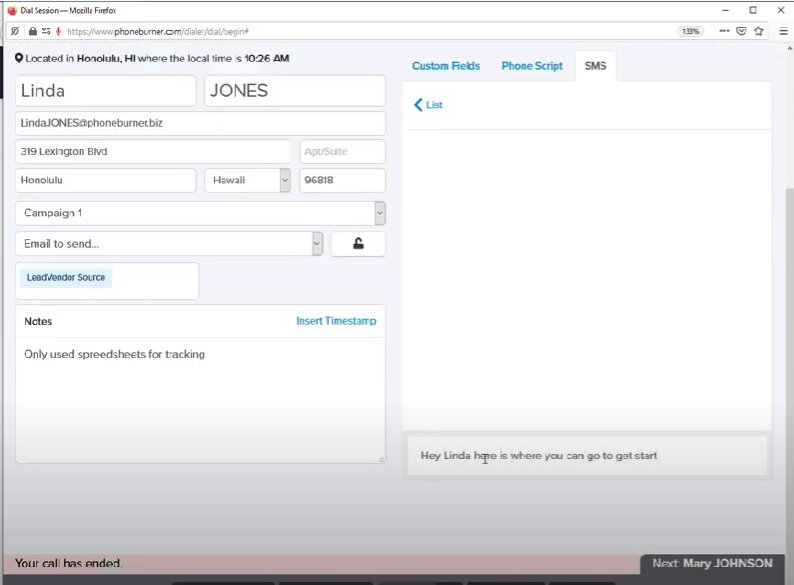The width and height of the screenshot is (794, 585).
Task: Click the Apt/Suite field
Action: coord(342,151)
